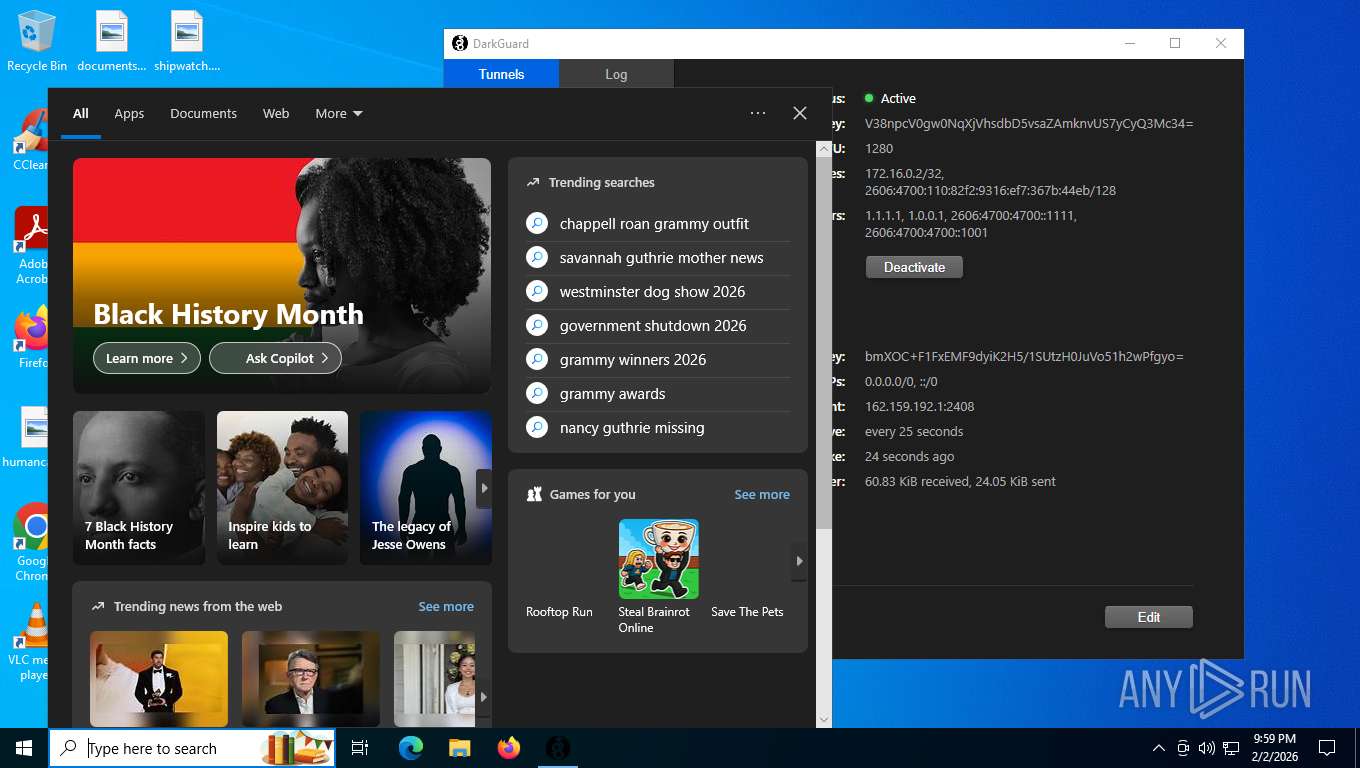1360x768 pixels.
Task: Open File Explorer from the taskbar
Action: [x=459, y=747]
